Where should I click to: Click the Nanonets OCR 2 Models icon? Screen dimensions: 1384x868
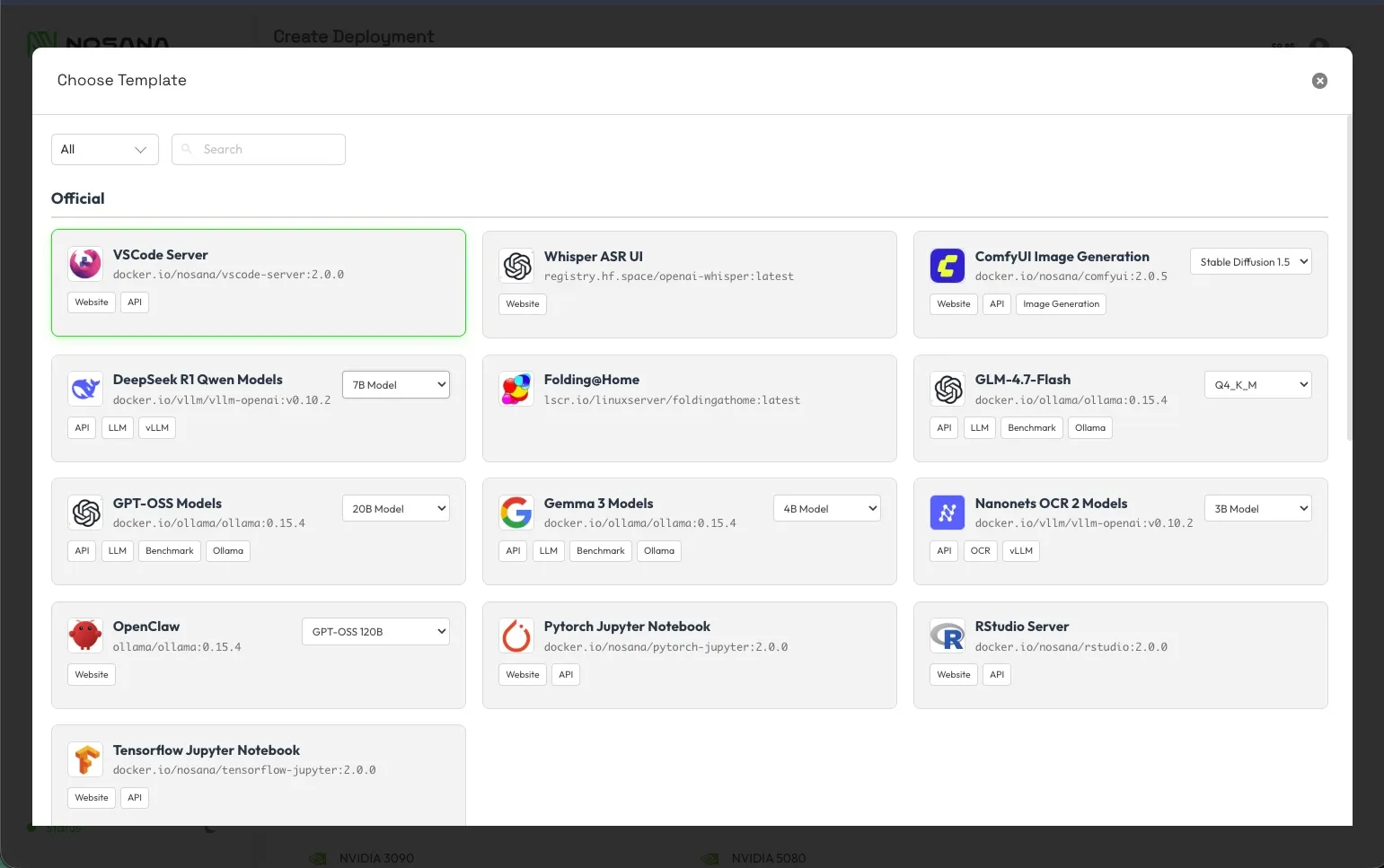coord(948,513)
